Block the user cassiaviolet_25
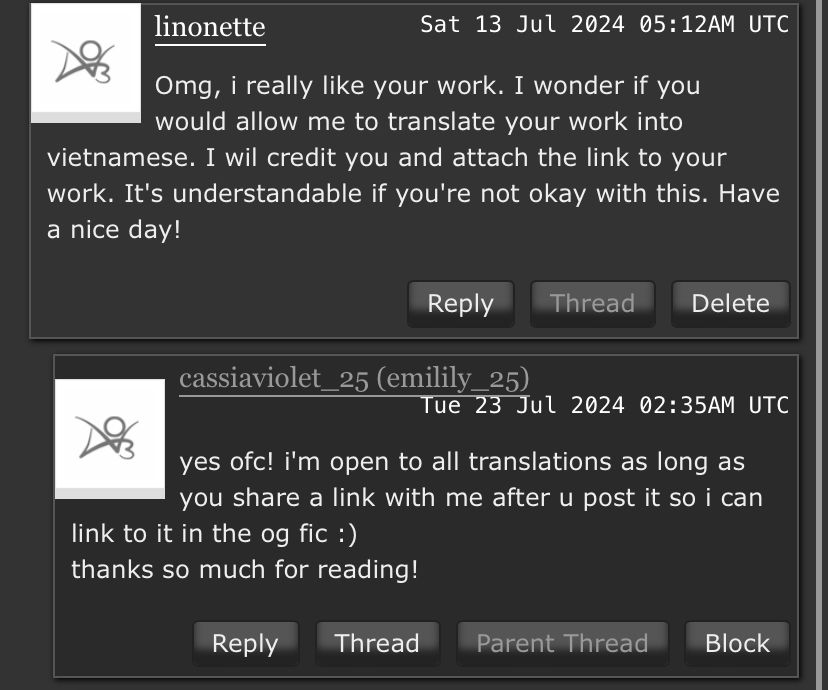The width and height of the screenshot is (828, 690). (737, 642)
